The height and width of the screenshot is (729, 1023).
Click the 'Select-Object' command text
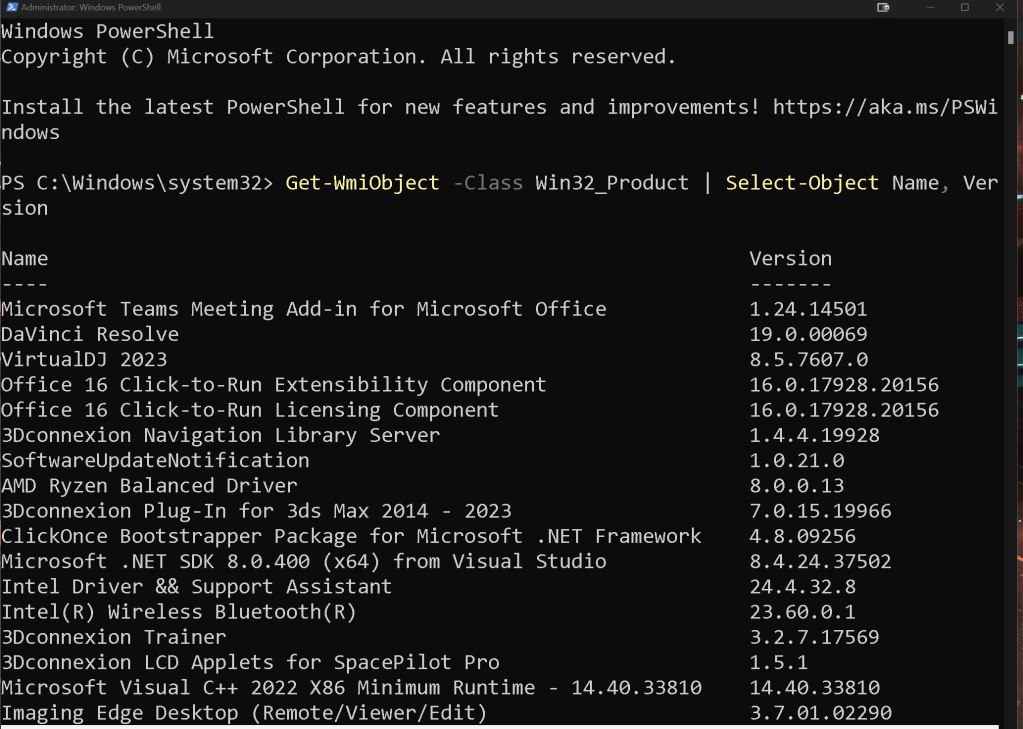802,183
